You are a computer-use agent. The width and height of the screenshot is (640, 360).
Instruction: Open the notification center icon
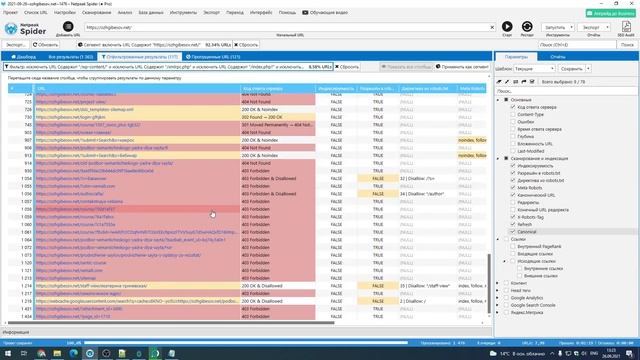pos(629,353)
